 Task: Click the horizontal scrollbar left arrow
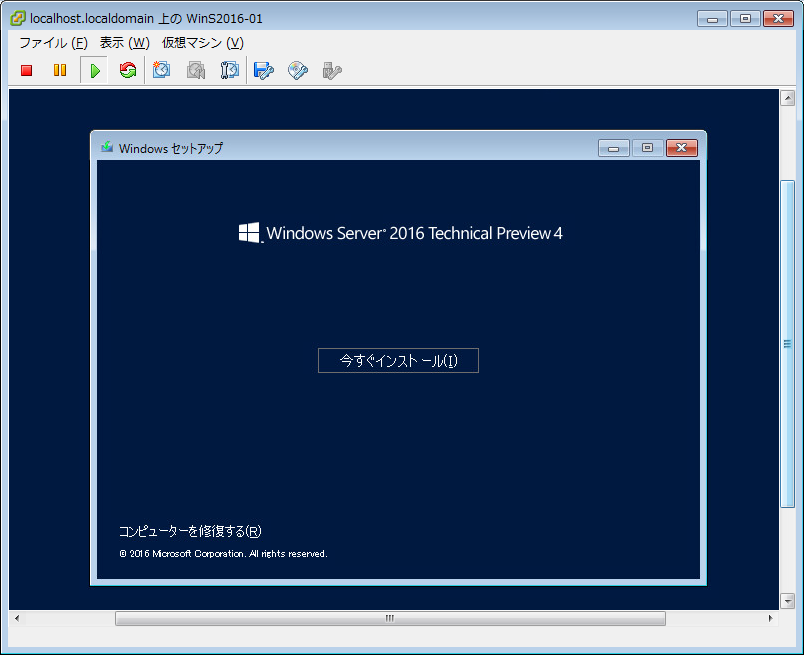click(x=17, y=619)
